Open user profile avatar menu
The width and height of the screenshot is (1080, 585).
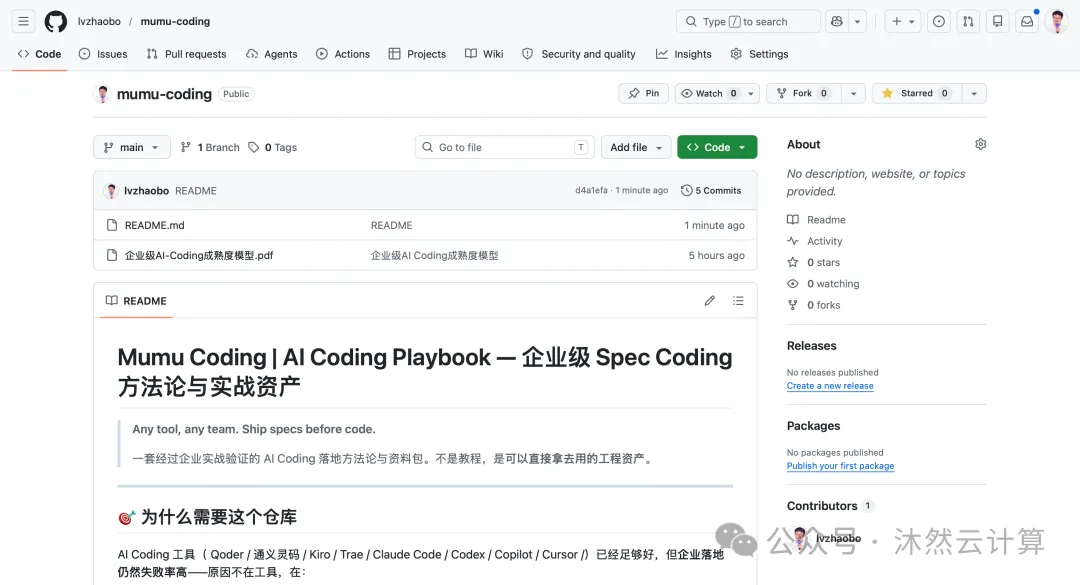[x=1057, y=21]
